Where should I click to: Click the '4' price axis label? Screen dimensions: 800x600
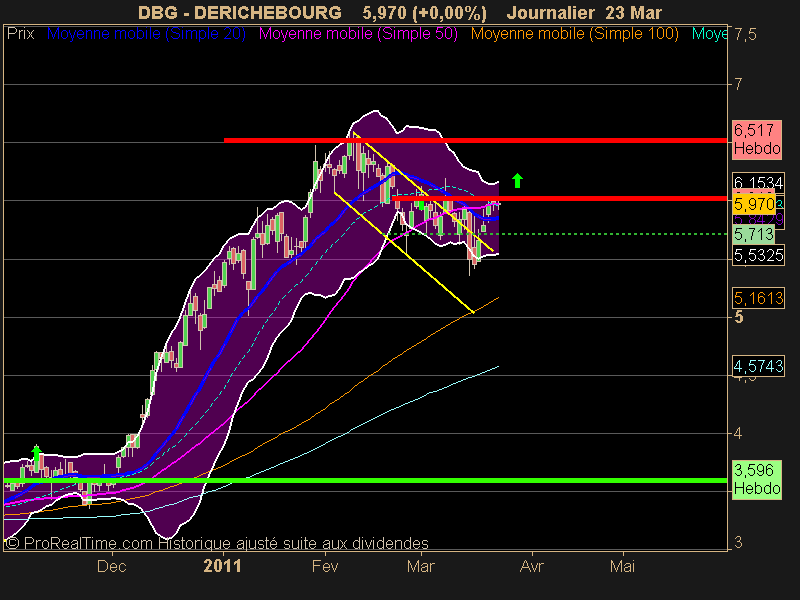click(x=738, y=434)
